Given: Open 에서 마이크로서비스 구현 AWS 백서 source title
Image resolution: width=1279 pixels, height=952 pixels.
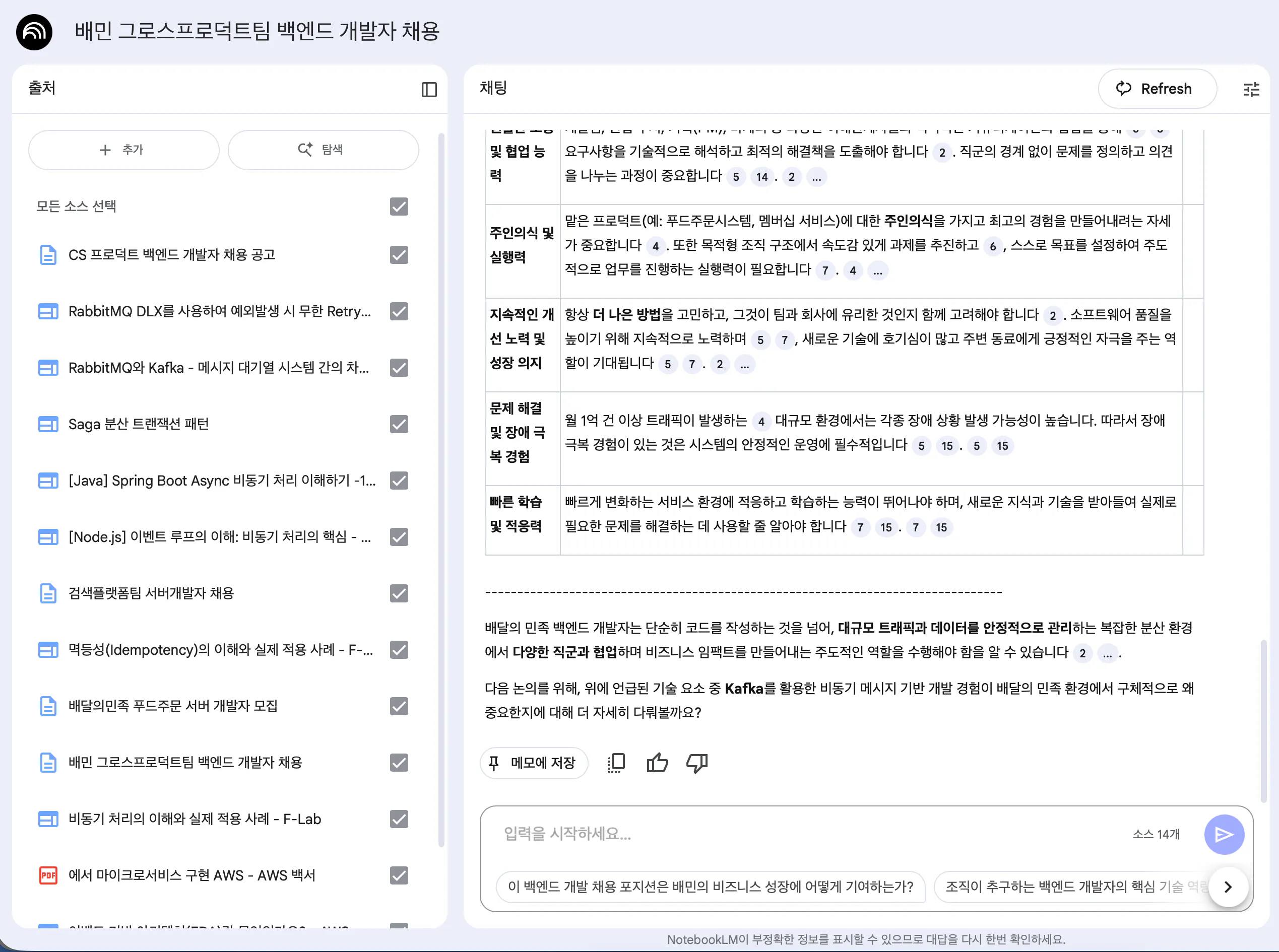Looking at the screenshot, I should point(192,876).
